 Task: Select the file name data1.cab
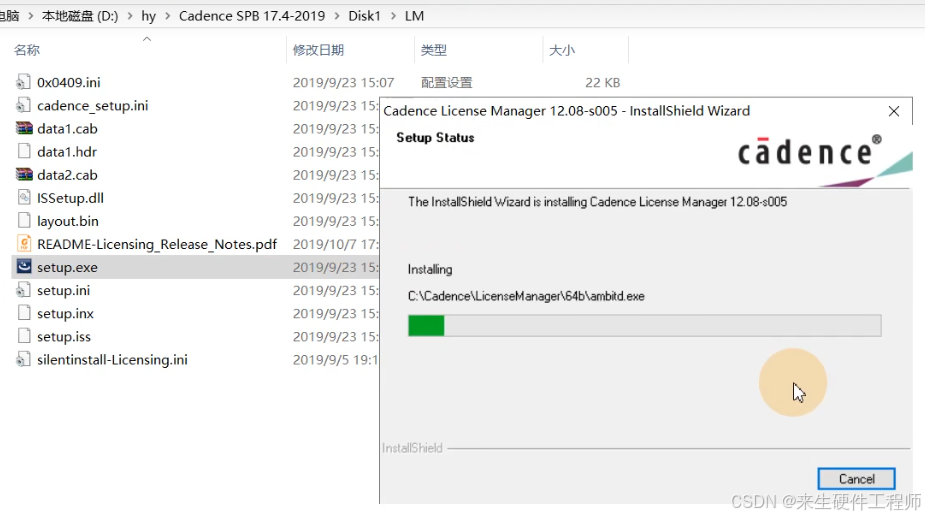click(67, 129)
